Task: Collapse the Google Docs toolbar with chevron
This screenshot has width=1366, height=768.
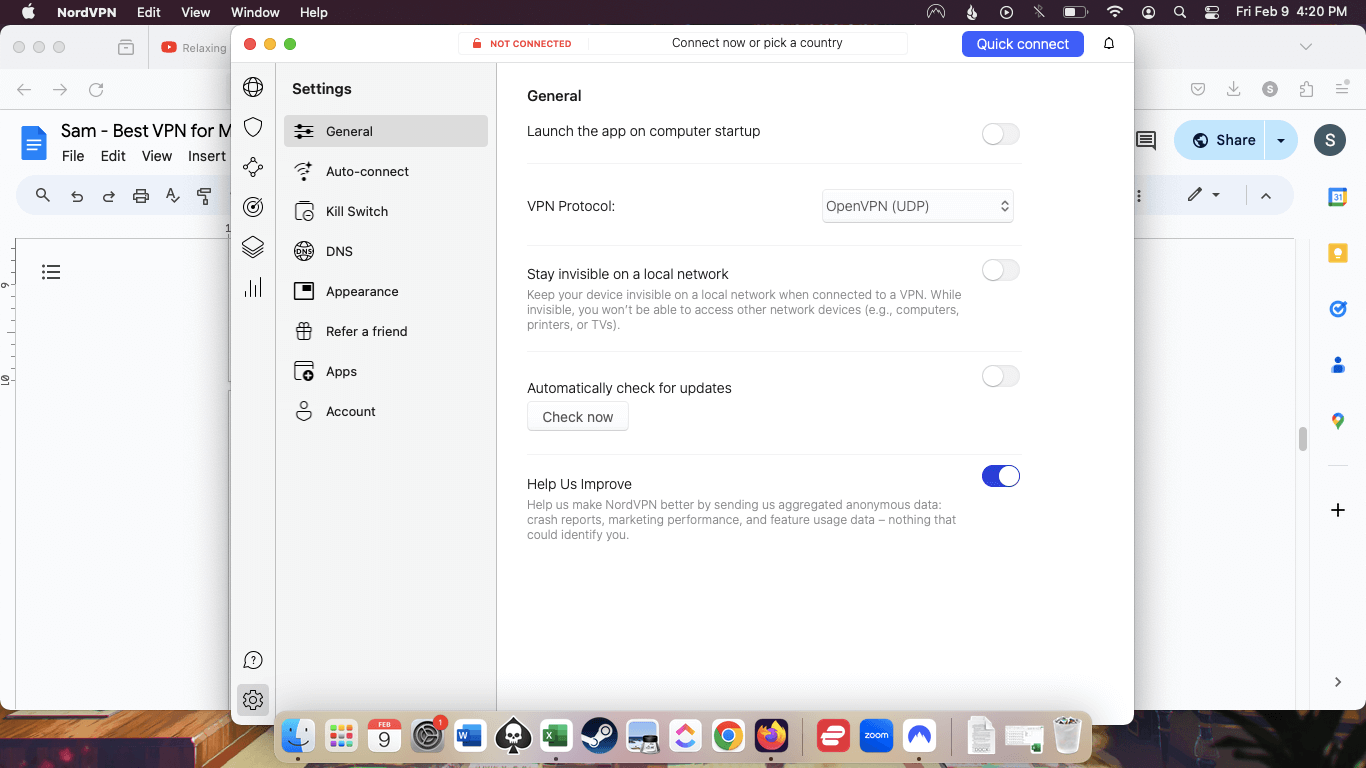Action: tap(1266, 195)
